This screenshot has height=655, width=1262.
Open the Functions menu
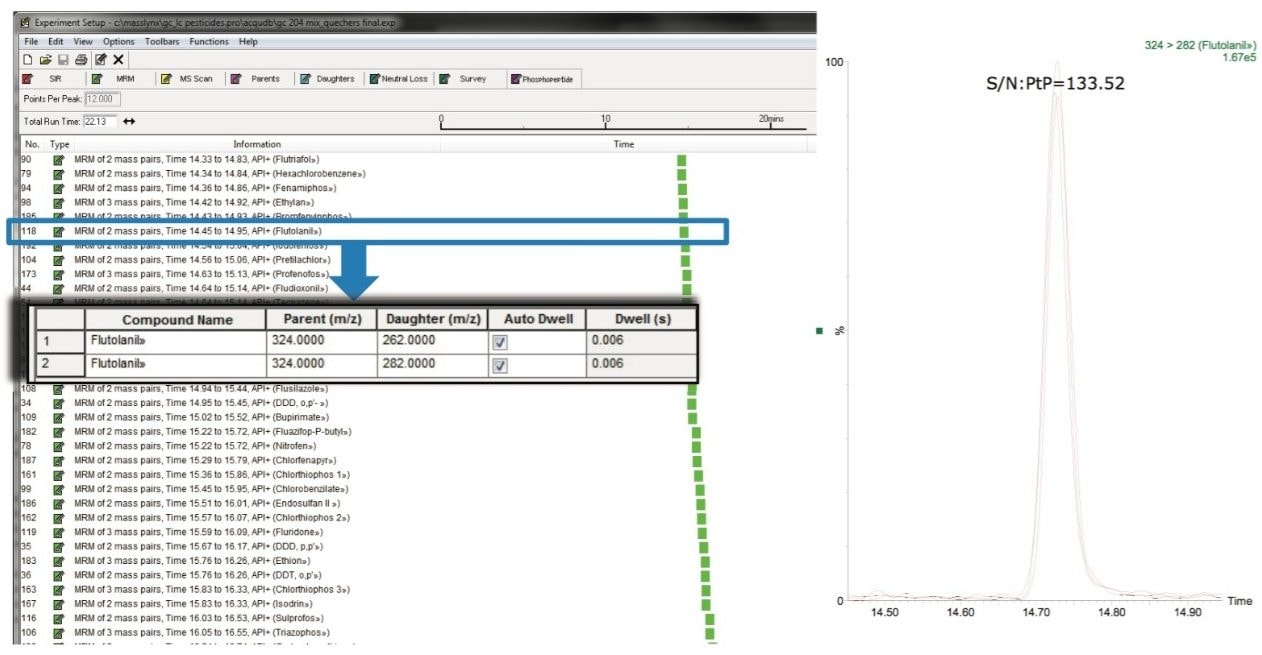pos(210,42)
